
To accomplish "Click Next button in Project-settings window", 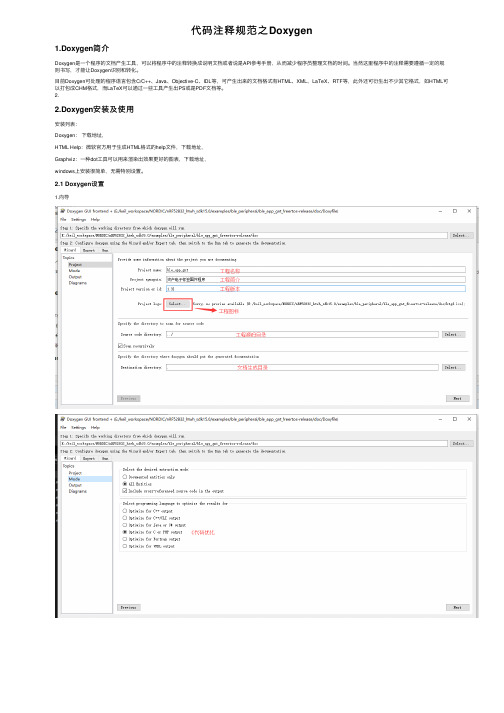I will (457, 398).
